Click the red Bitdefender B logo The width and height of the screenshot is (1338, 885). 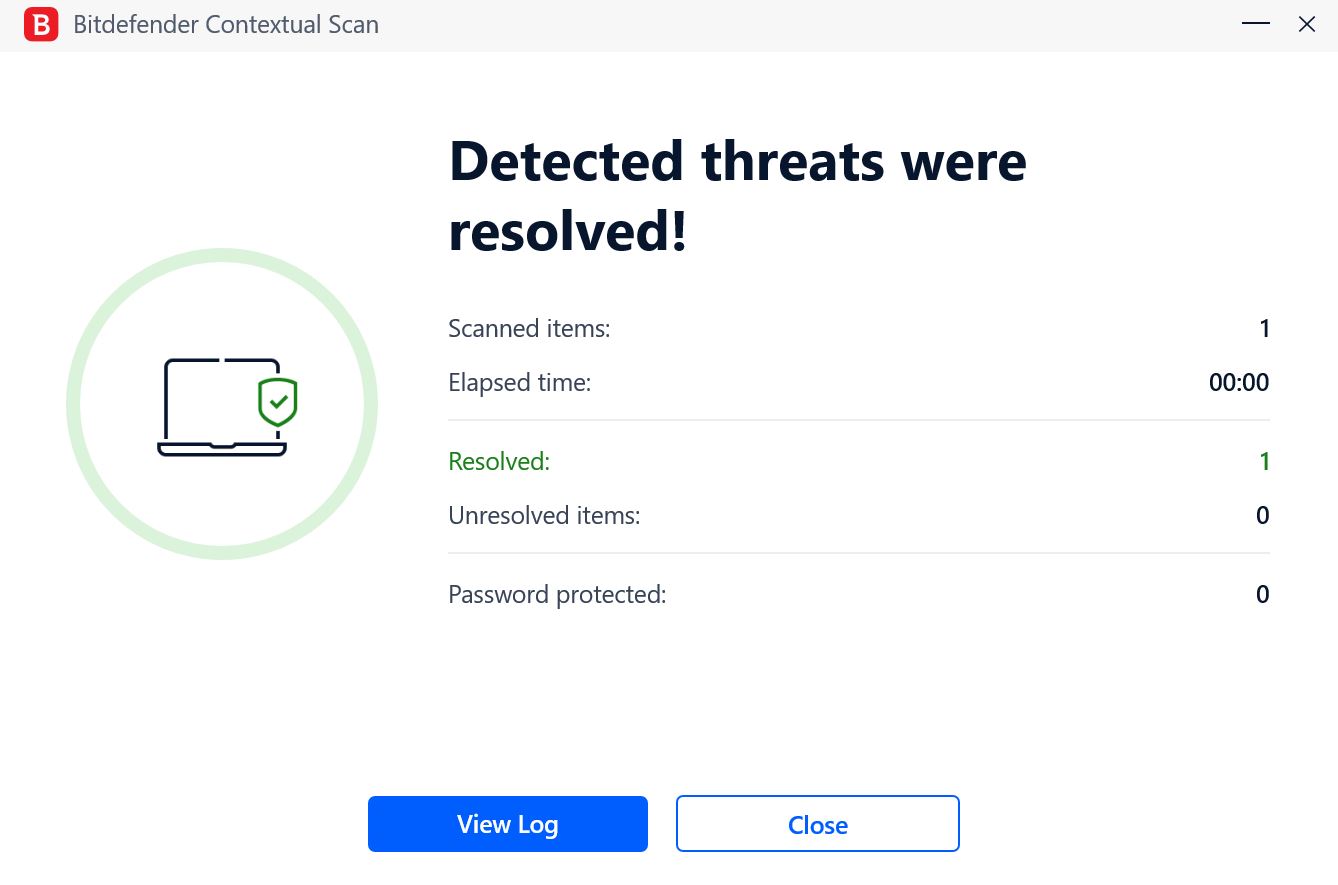41,24
